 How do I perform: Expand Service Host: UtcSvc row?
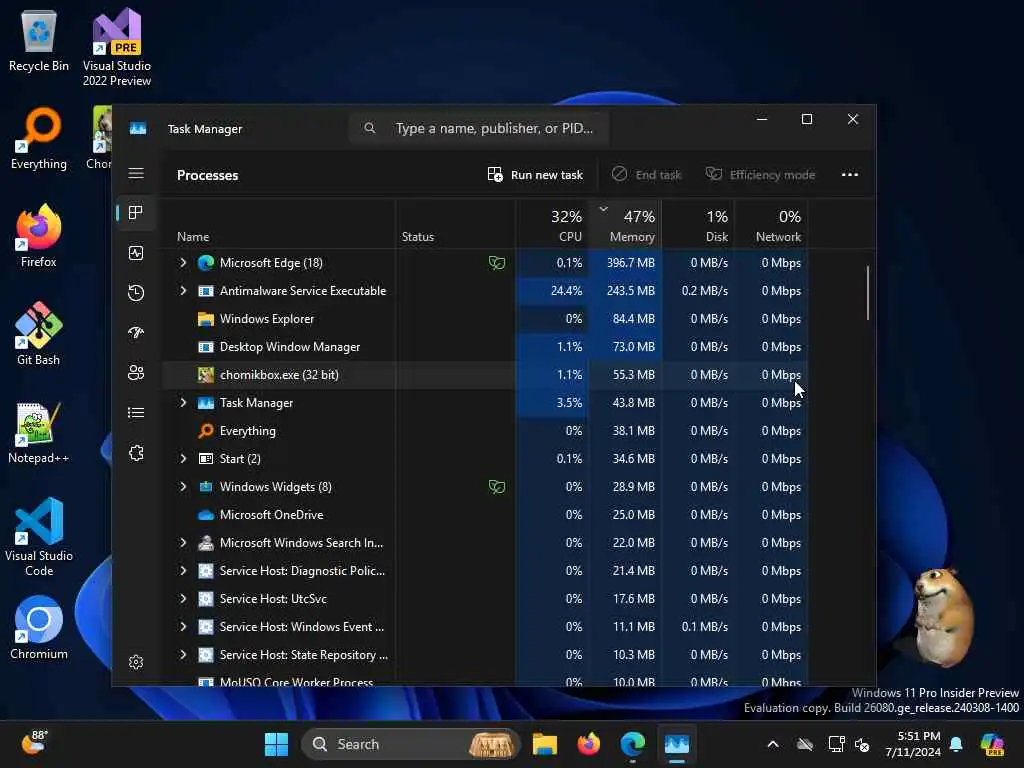[x=183, y=598]
